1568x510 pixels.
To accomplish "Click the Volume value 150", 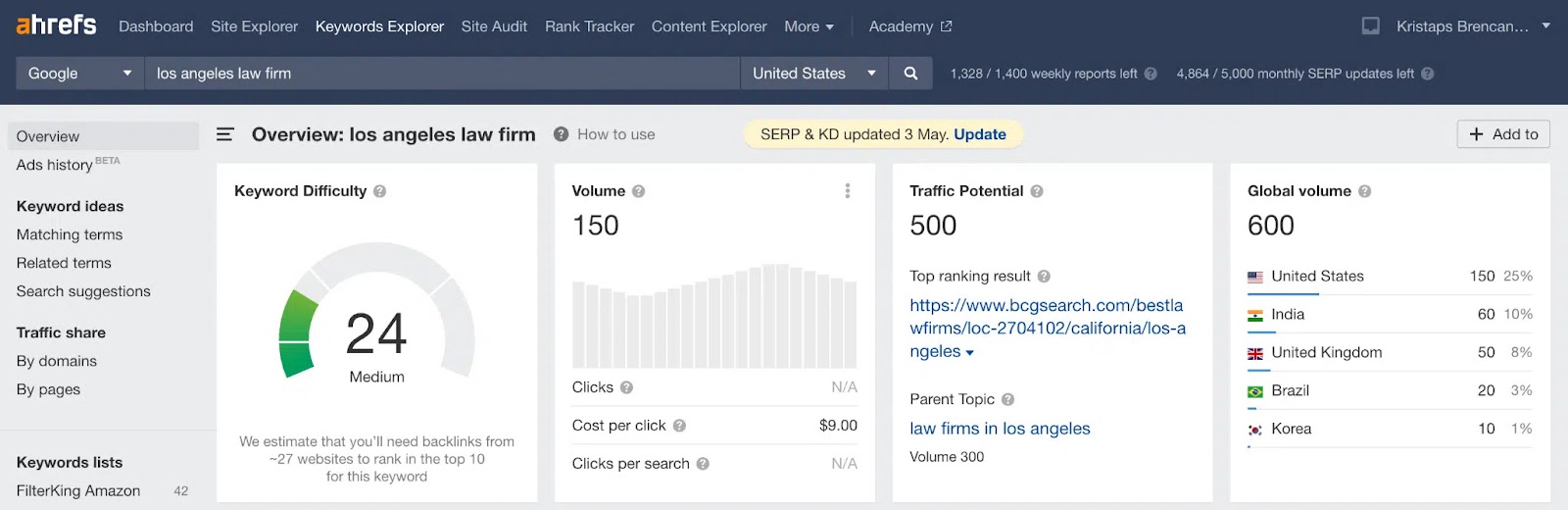I will [596, 226].
